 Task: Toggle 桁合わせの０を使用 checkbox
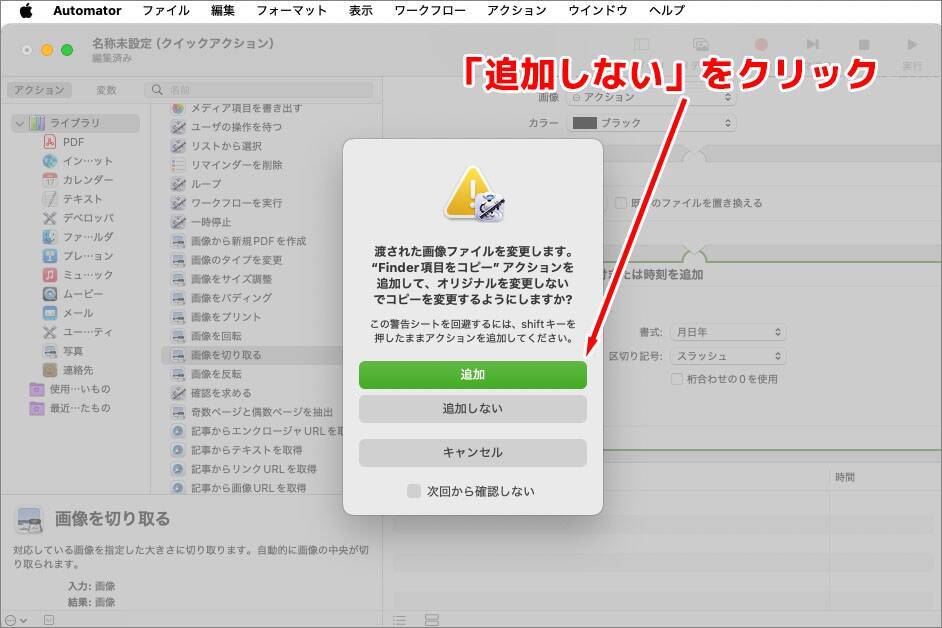click(676, 379)
